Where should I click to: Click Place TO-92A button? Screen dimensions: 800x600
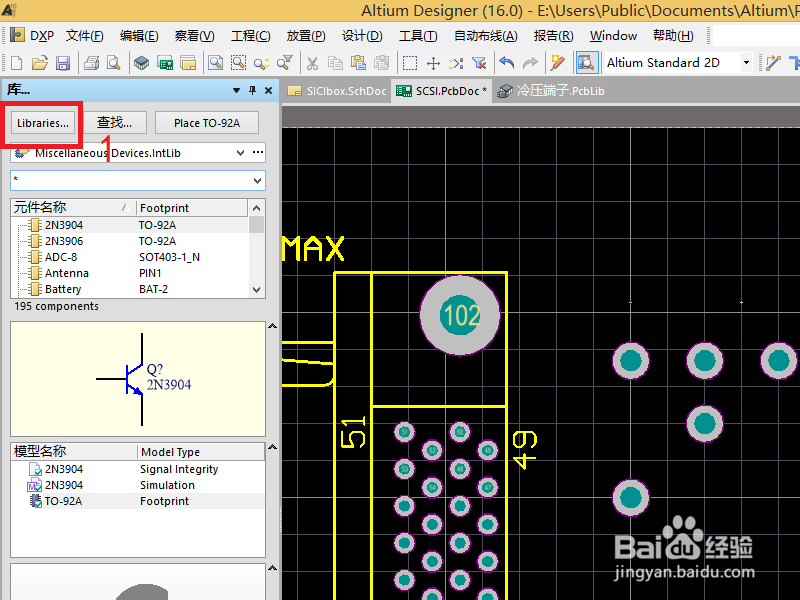[207, 123]
